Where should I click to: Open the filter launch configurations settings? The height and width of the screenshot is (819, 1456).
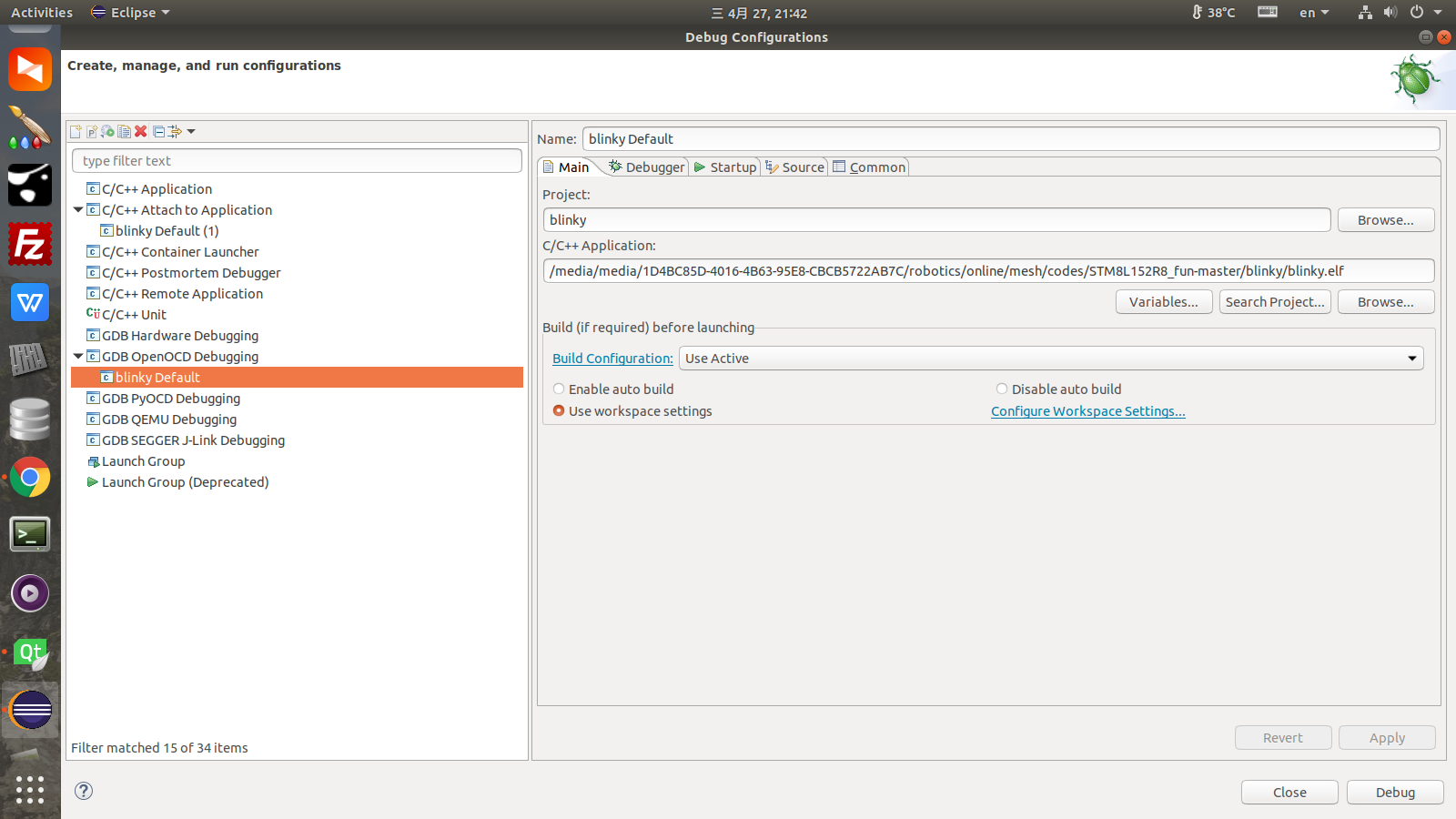174,131
